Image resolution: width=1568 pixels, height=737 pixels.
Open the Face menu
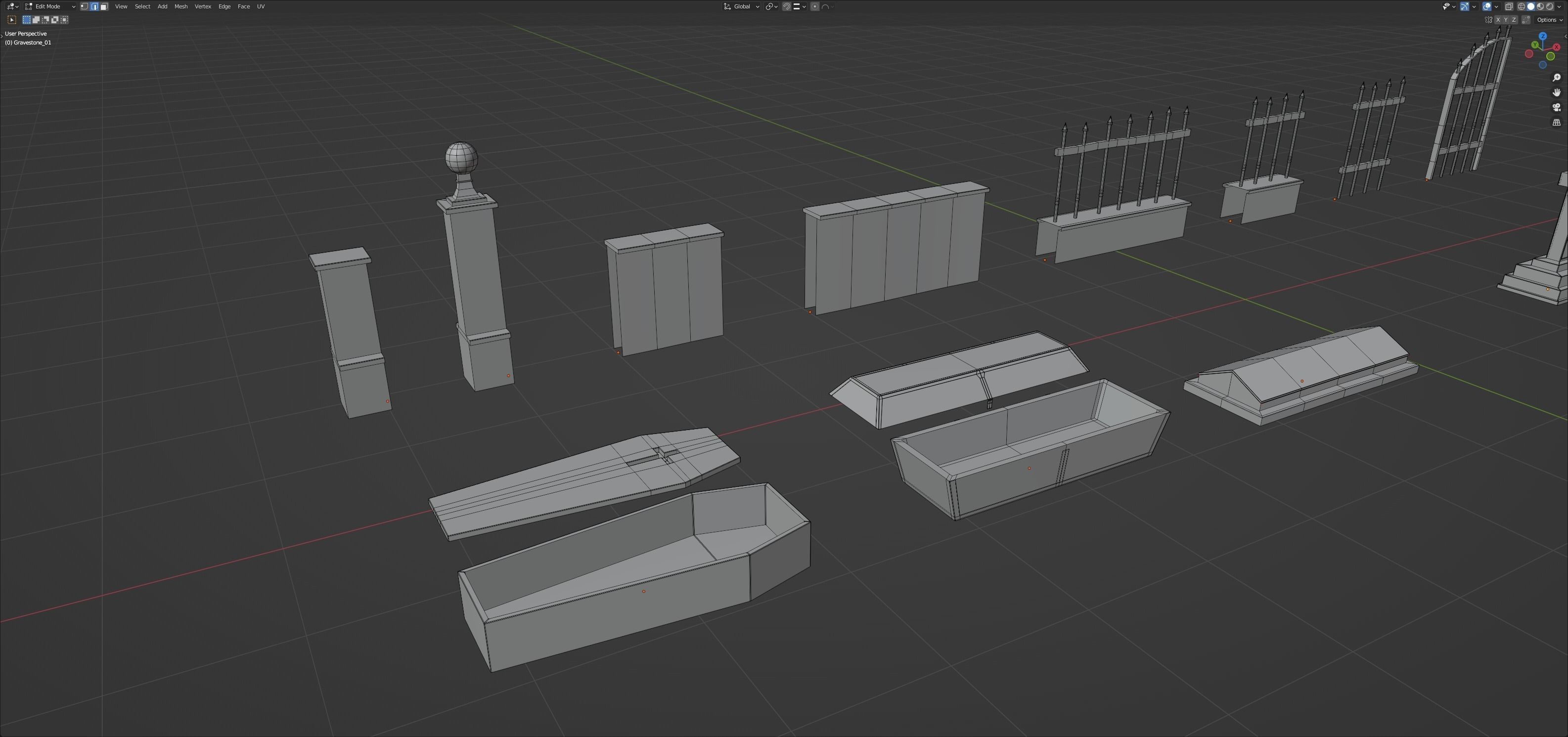[x=243, y=6]
